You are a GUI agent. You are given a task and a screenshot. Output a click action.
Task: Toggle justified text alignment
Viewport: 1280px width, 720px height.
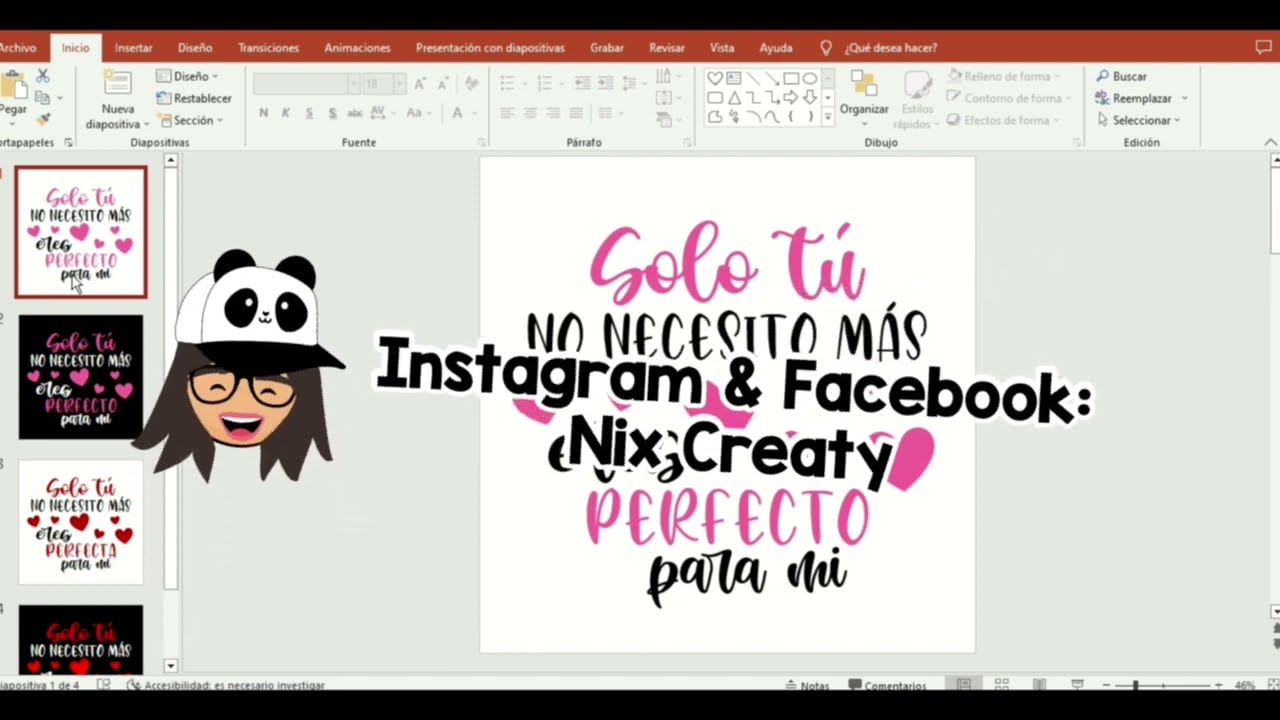[576, 113]
